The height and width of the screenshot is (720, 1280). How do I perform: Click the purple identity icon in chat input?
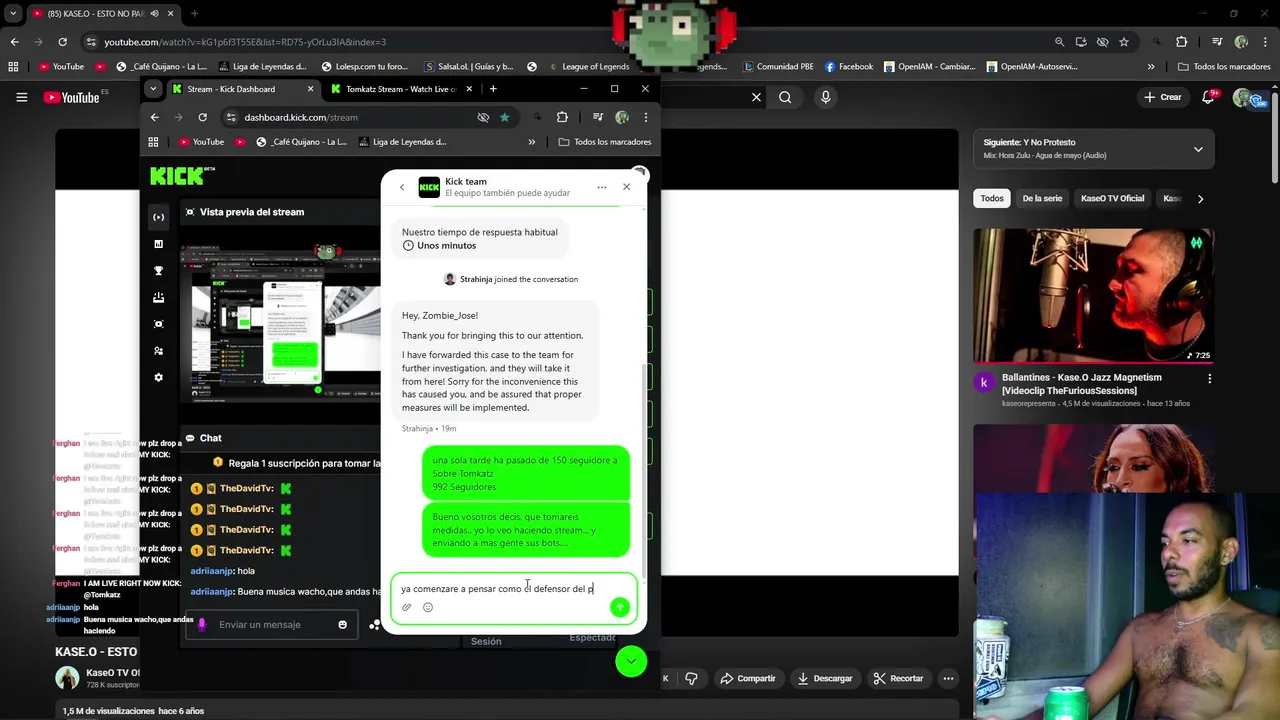point(201,625)
